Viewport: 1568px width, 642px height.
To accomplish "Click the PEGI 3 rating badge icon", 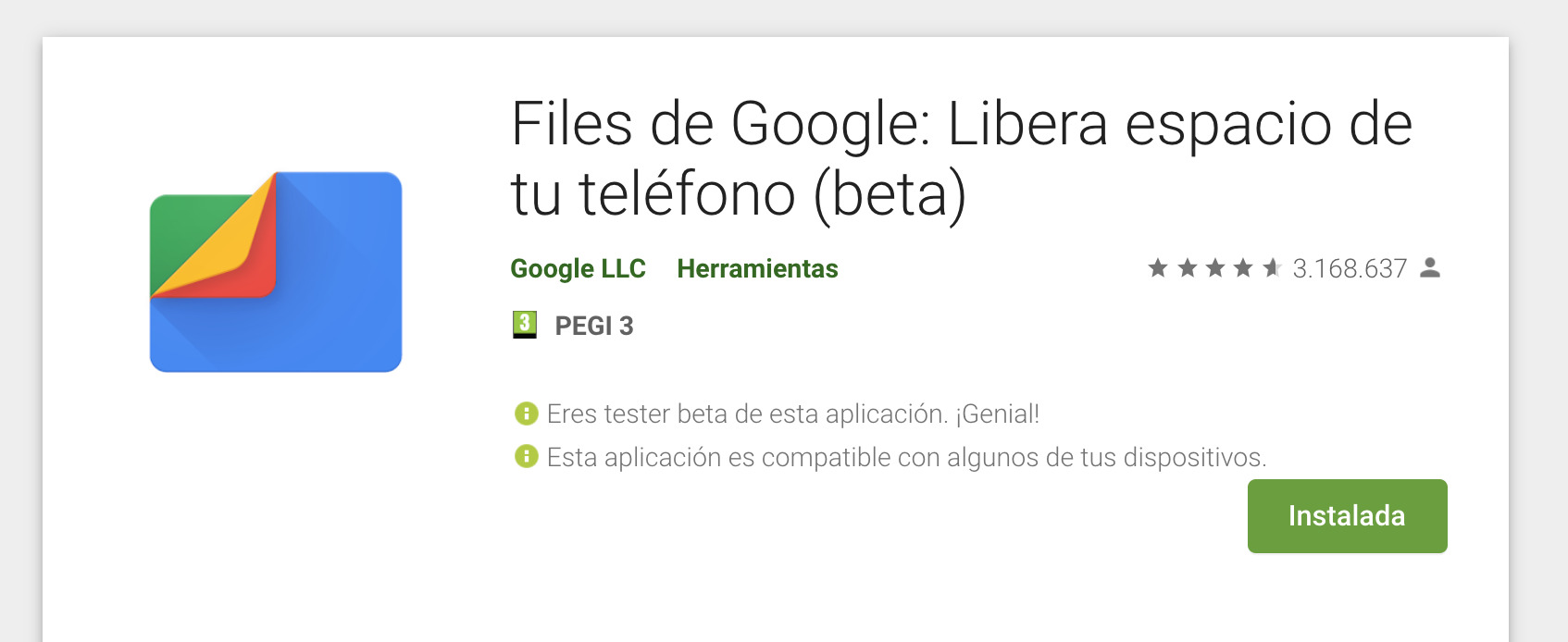I will tap(525, 325).
